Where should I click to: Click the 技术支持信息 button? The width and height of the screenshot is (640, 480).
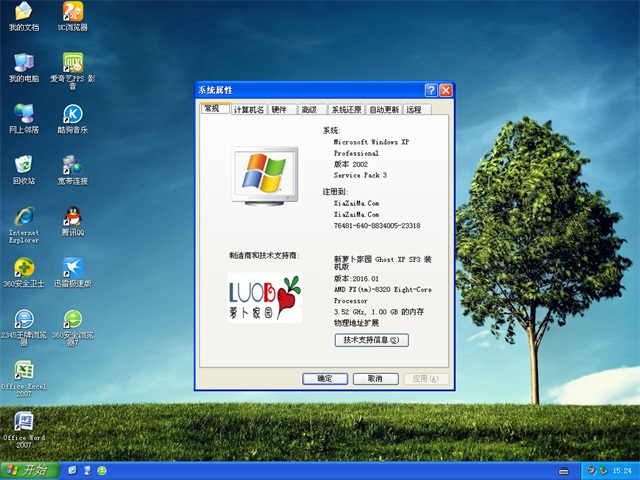(371, 340)
